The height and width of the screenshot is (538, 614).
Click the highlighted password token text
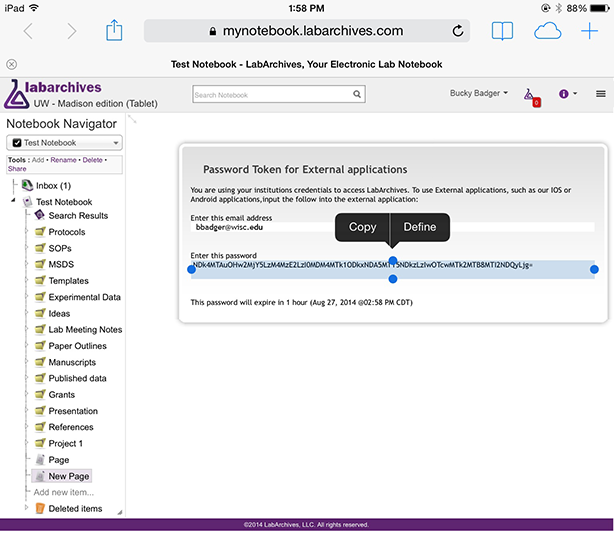tap(363, 265)
